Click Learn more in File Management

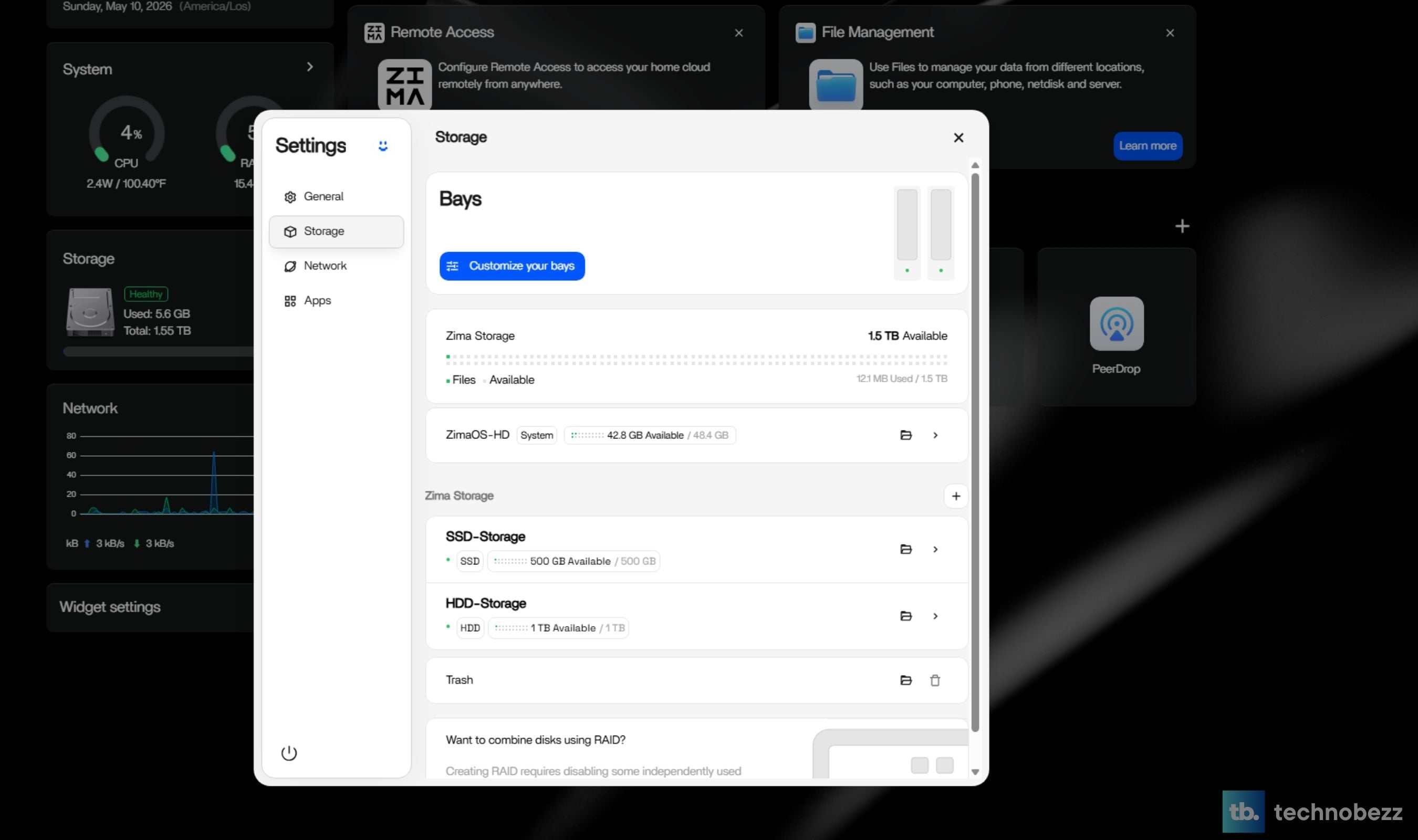pos(1148,146)
